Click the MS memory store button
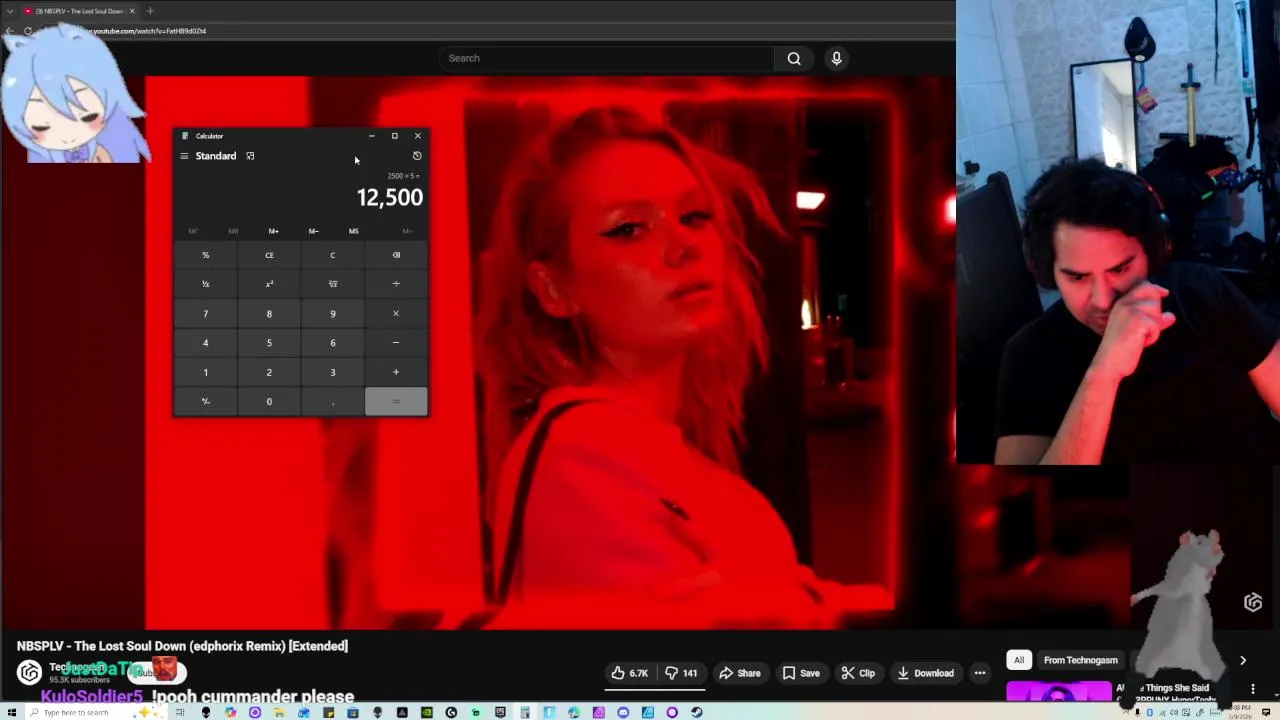This screenshot has width=1280, height=720. [x=353, y=231]
